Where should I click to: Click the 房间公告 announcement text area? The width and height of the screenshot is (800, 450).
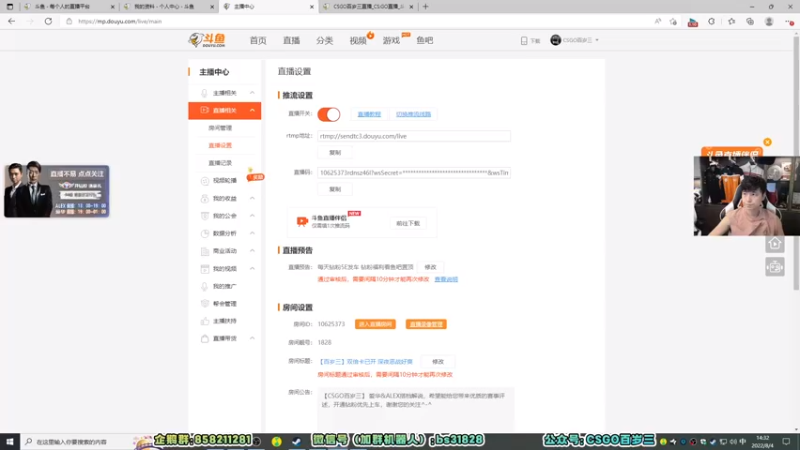[x=416, y=408]
